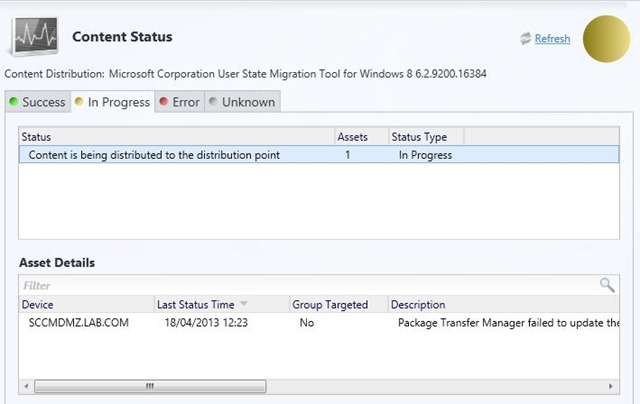This screenshot has width=640, height=404.
Task: Click the Refresh arrows icon
Action: [x=525, y=39]
